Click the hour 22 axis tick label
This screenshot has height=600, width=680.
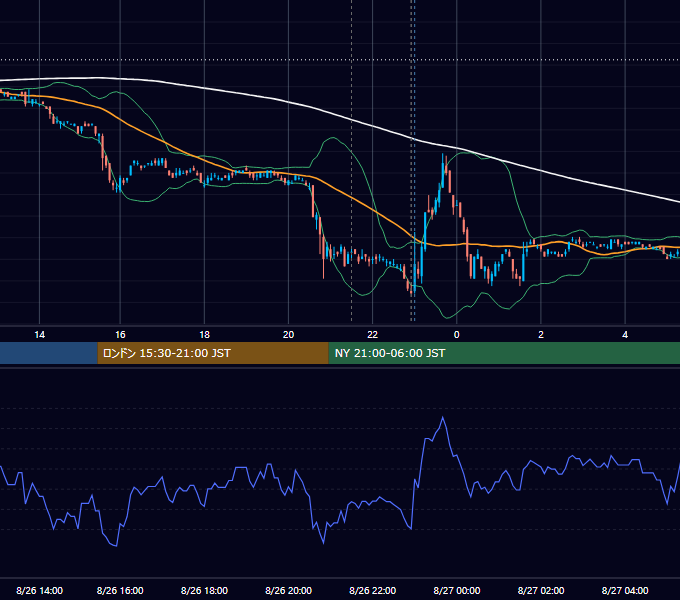(373, 335)
